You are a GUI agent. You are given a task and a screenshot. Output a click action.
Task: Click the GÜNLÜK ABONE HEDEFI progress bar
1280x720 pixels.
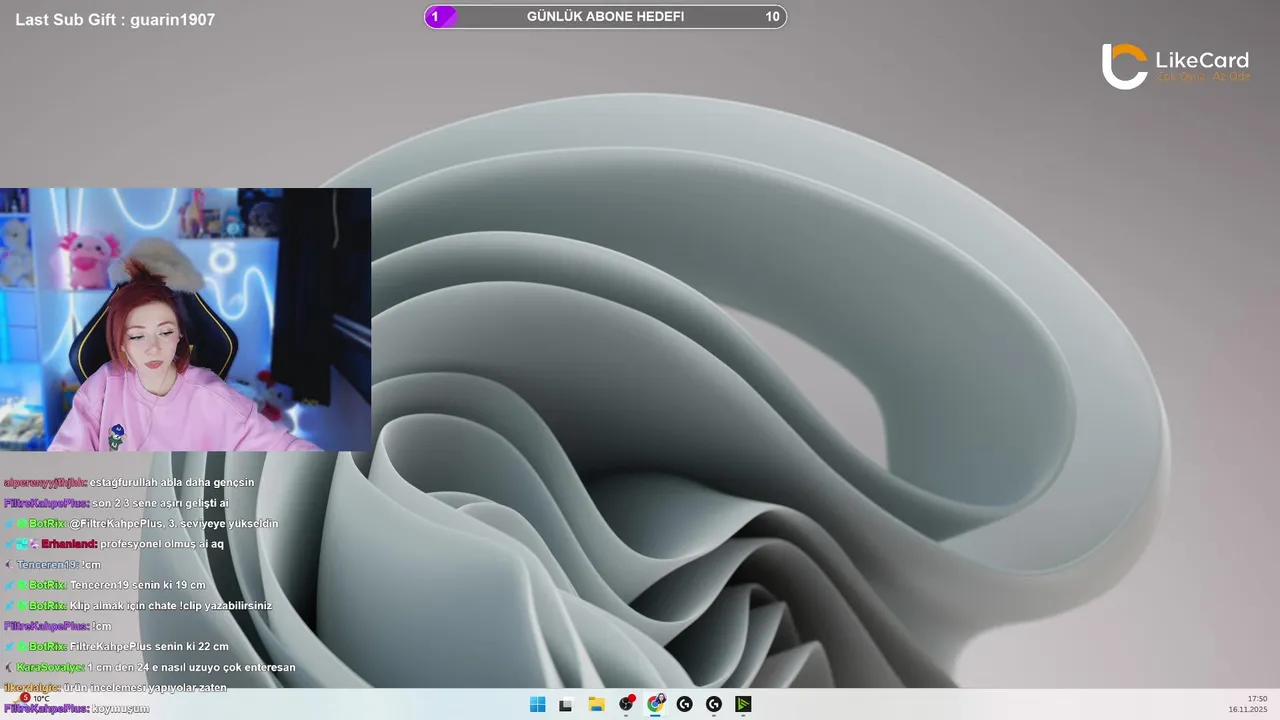point(605,16)
